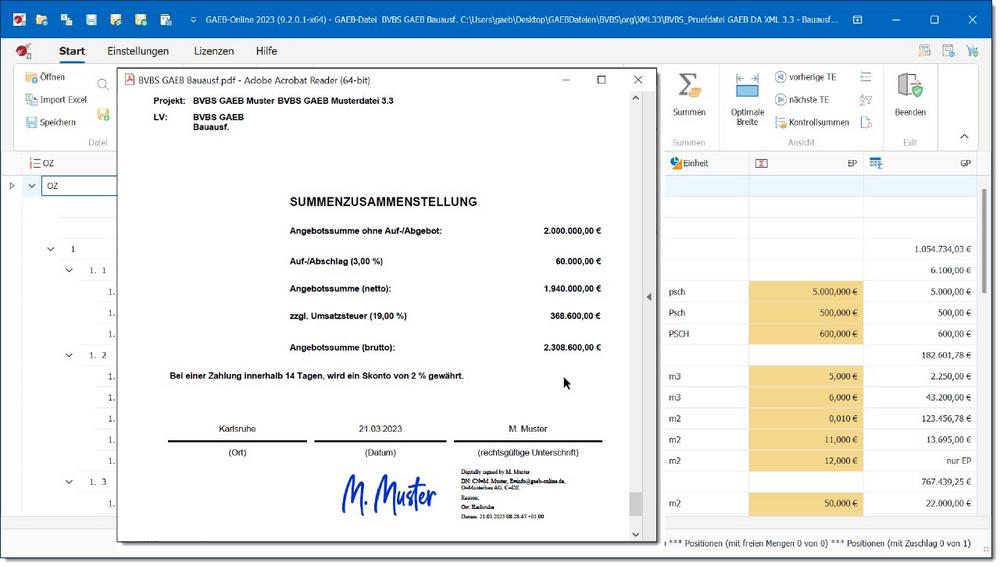Collapse tree node 1
This screenshot has width=1000, height=566.
tap(50, 249)
